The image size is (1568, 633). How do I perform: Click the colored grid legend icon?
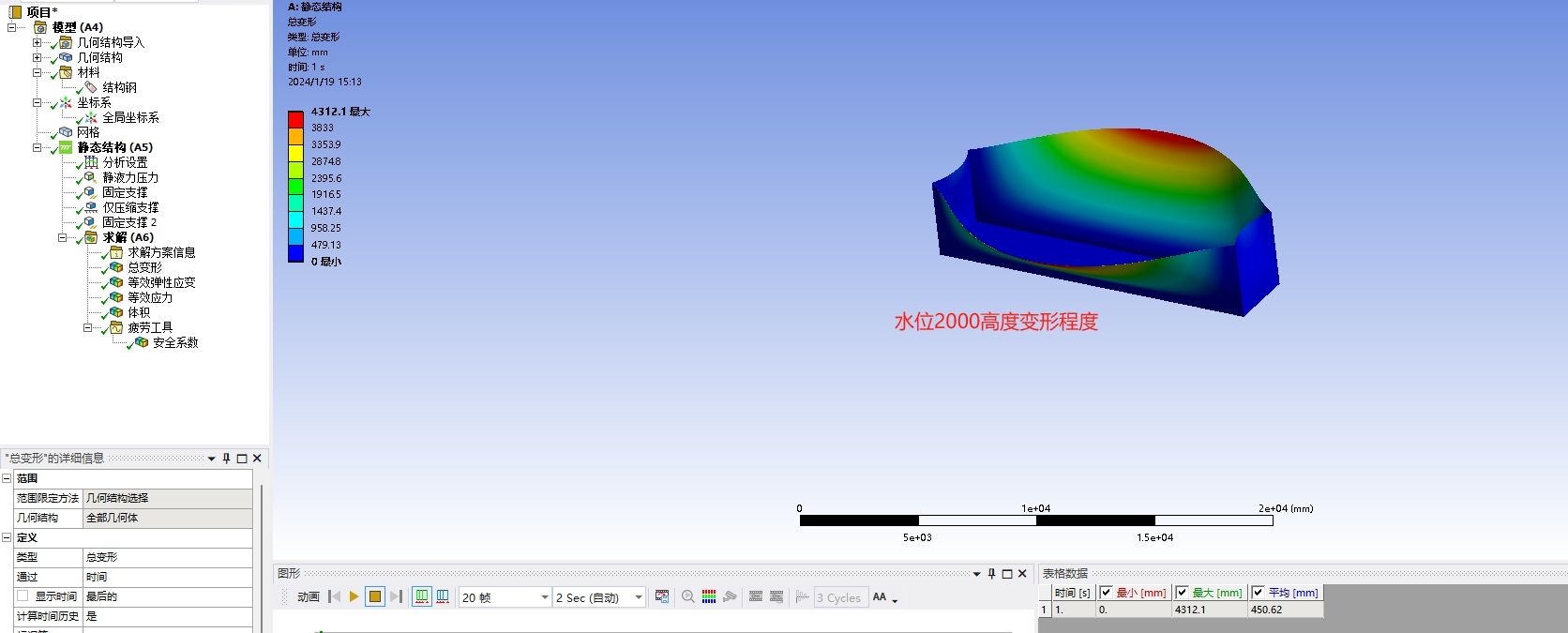point(709,596)
